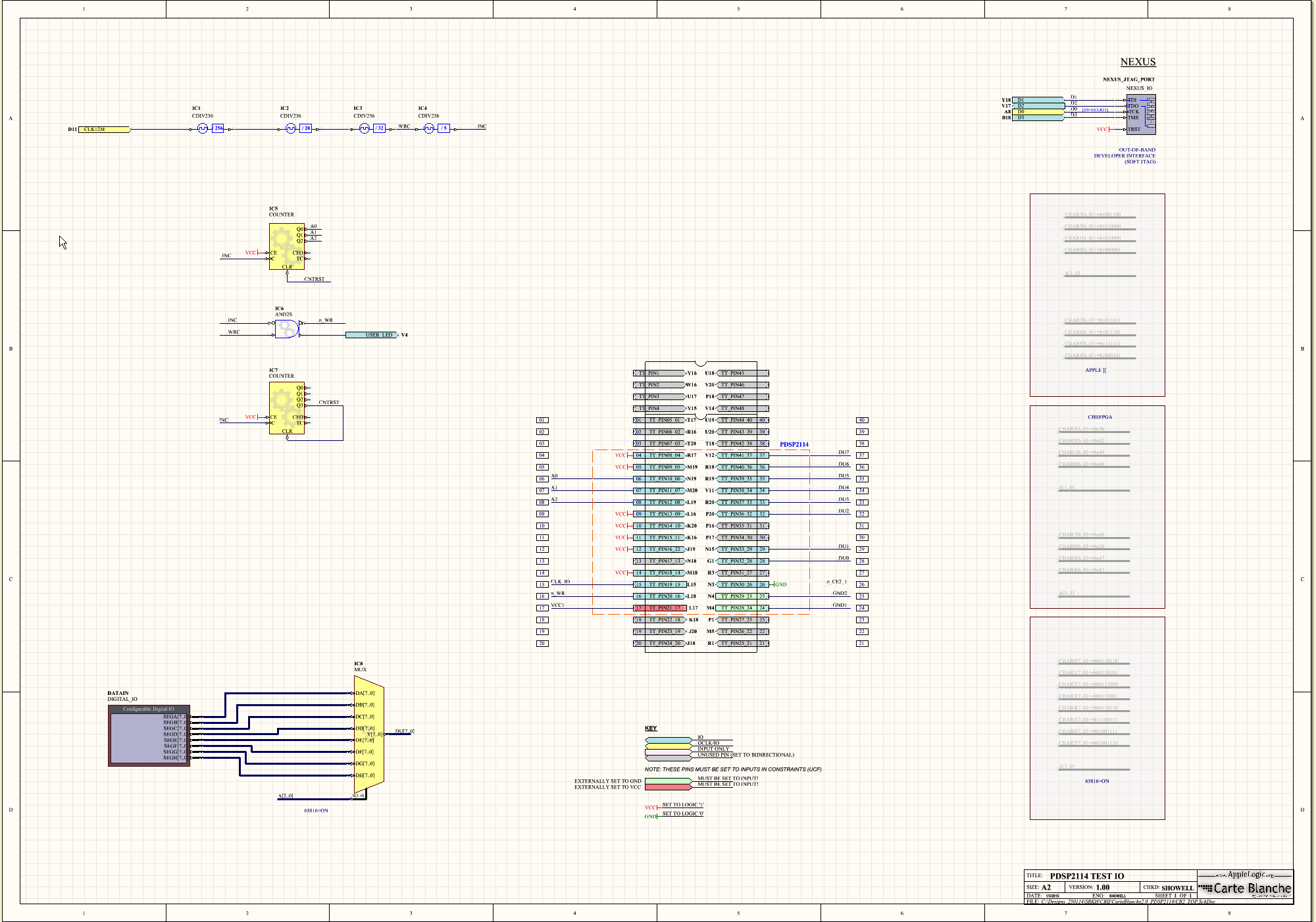Screen dimensions: 1316x922
Task: Click the NEXUS heading text
Action: 1138,62
